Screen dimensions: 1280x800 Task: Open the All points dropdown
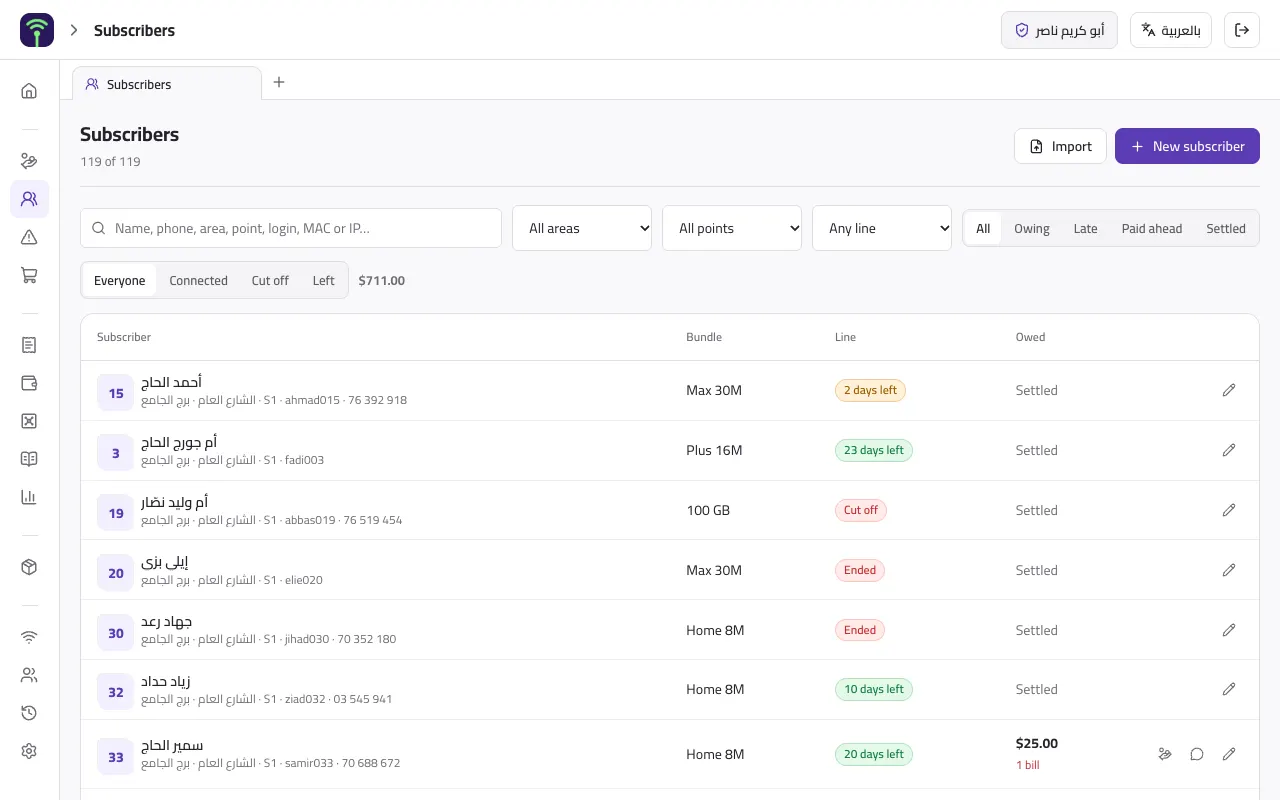[x=732, y=228]
